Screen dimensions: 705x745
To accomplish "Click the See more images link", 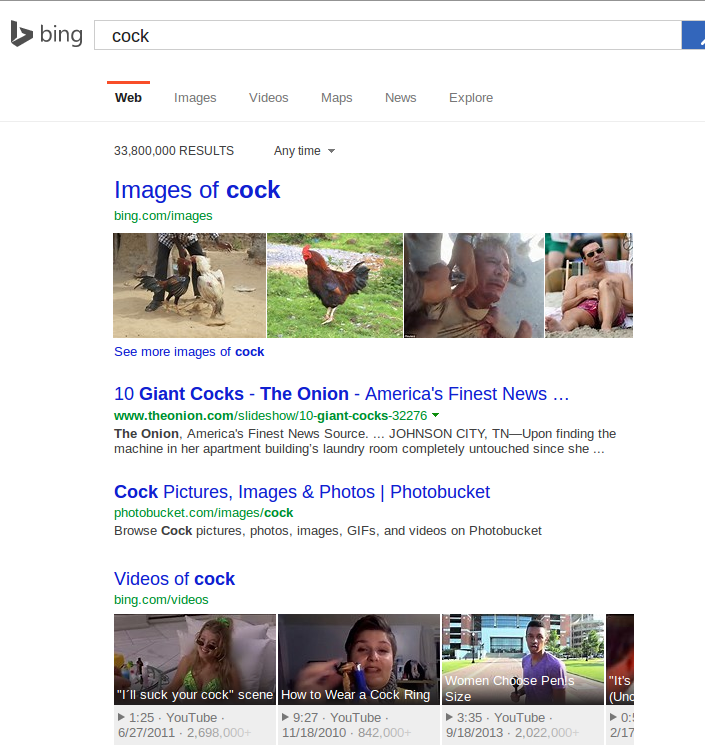I will tap(189, 352).
